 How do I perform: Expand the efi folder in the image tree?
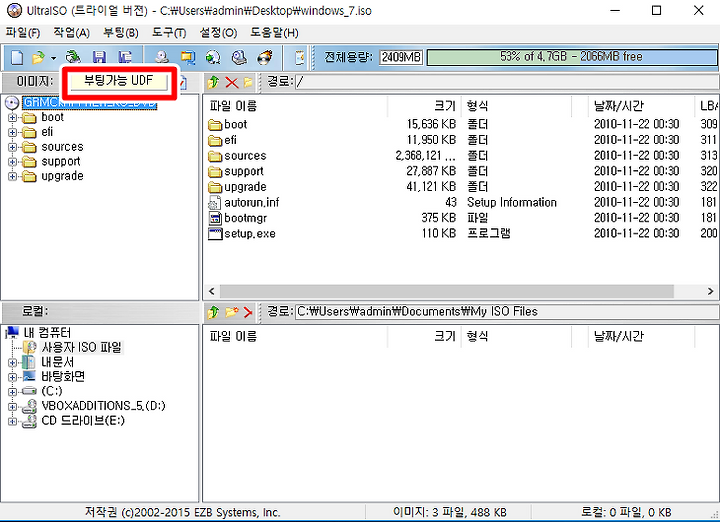[x=12, y=133]
